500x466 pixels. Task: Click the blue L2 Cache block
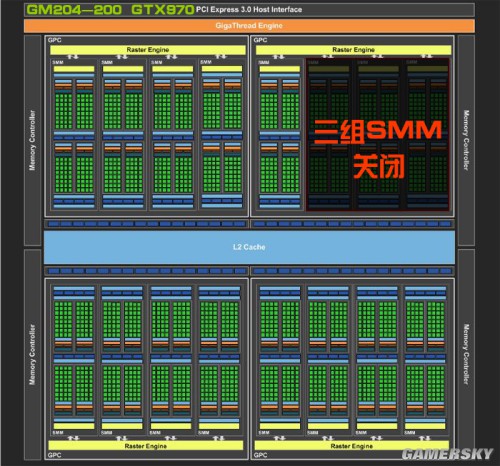click(x=249, y=247)
